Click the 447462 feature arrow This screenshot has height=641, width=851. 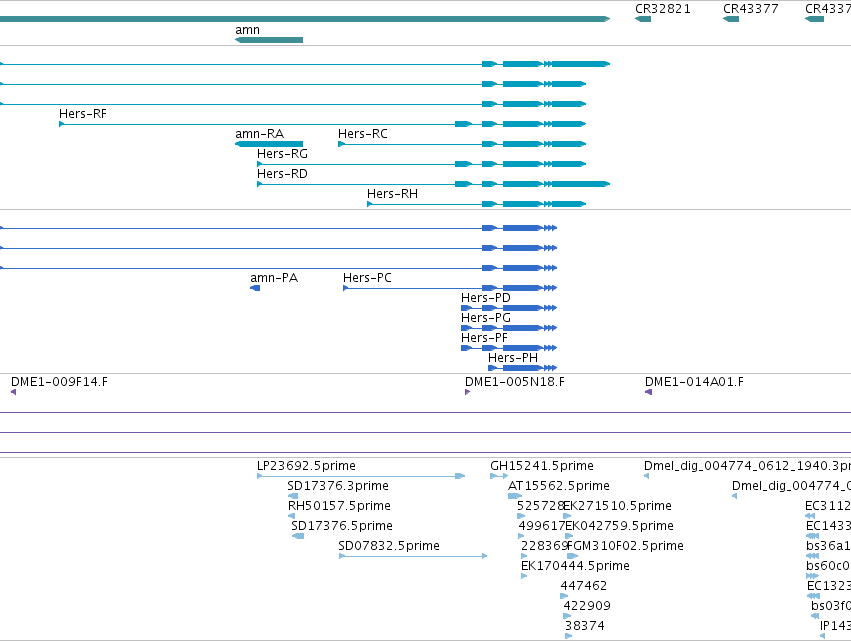tap(564, 596)
